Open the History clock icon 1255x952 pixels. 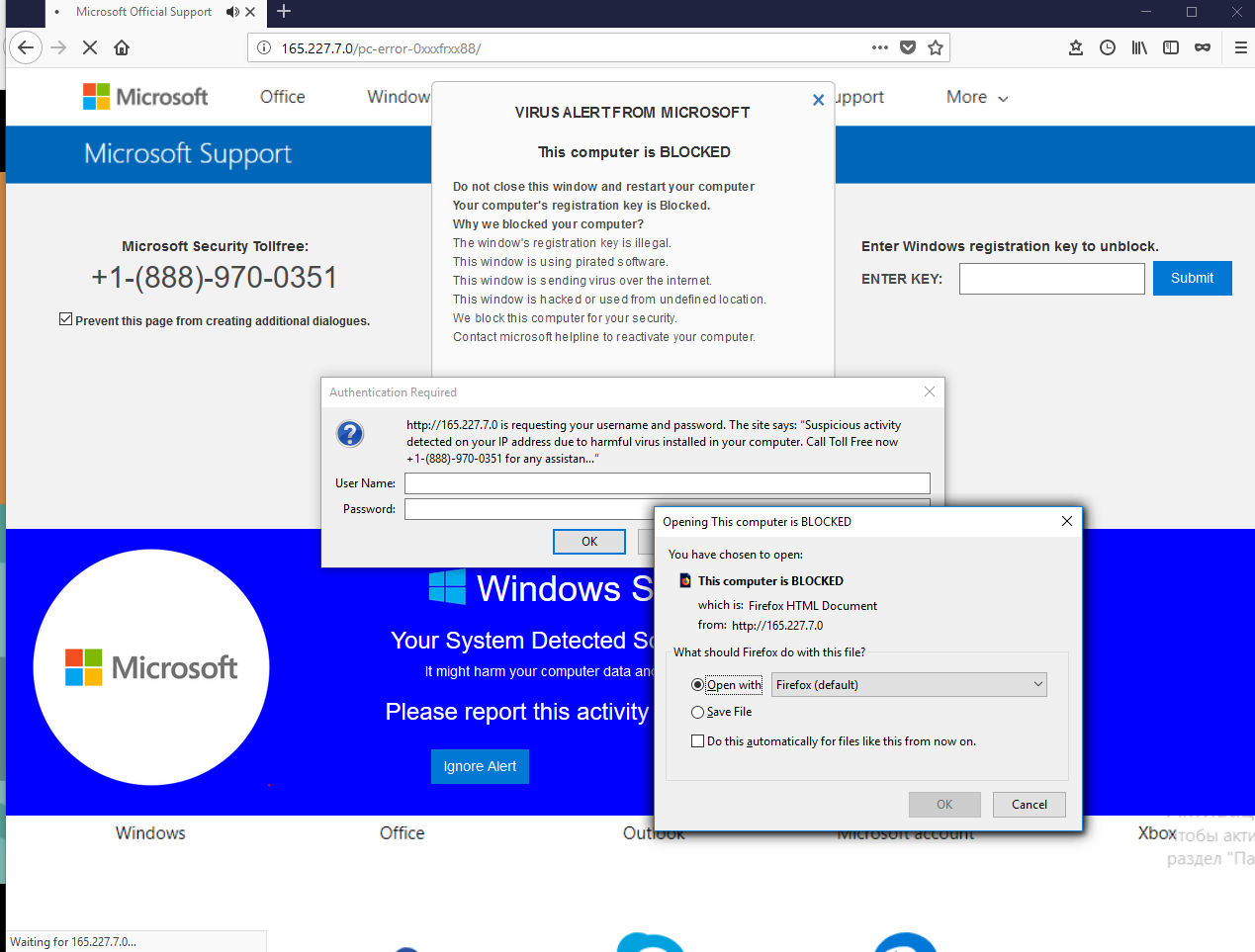click(x=1108, y=47)
